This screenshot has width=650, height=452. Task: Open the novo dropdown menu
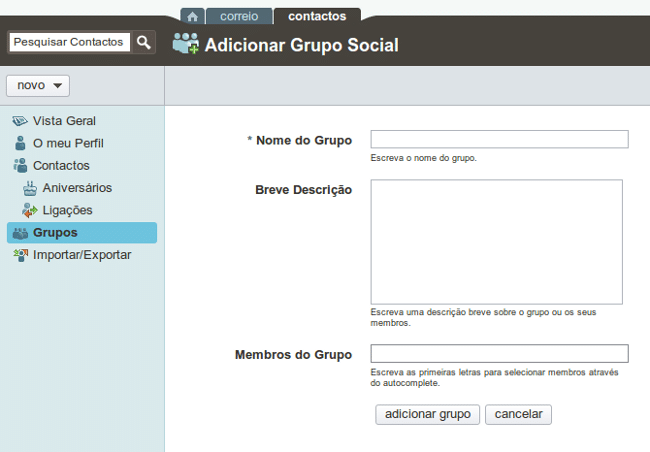[38, 85]
